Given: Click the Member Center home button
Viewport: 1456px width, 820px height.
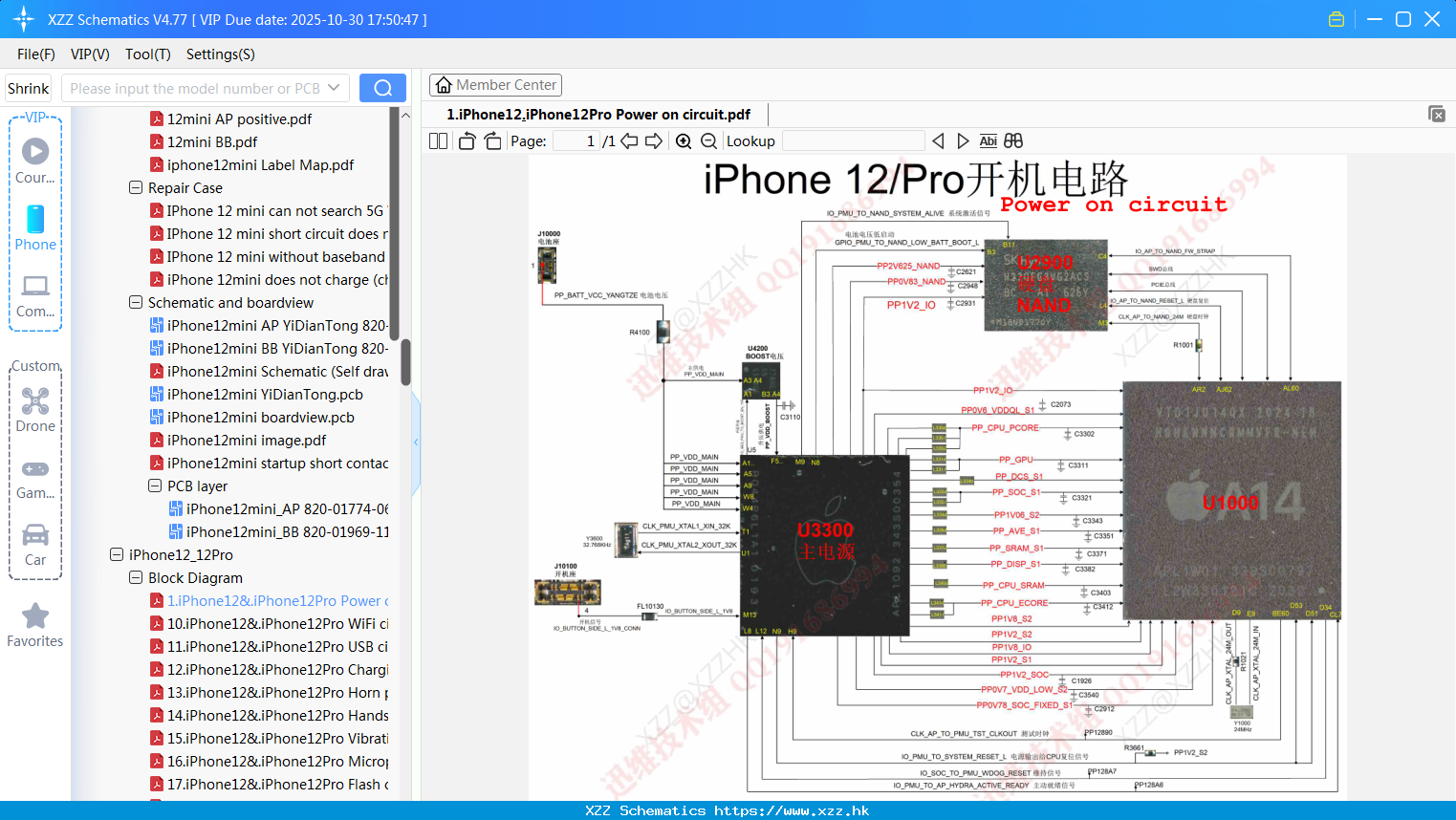Looking at the screenshot, I should 495,85.
